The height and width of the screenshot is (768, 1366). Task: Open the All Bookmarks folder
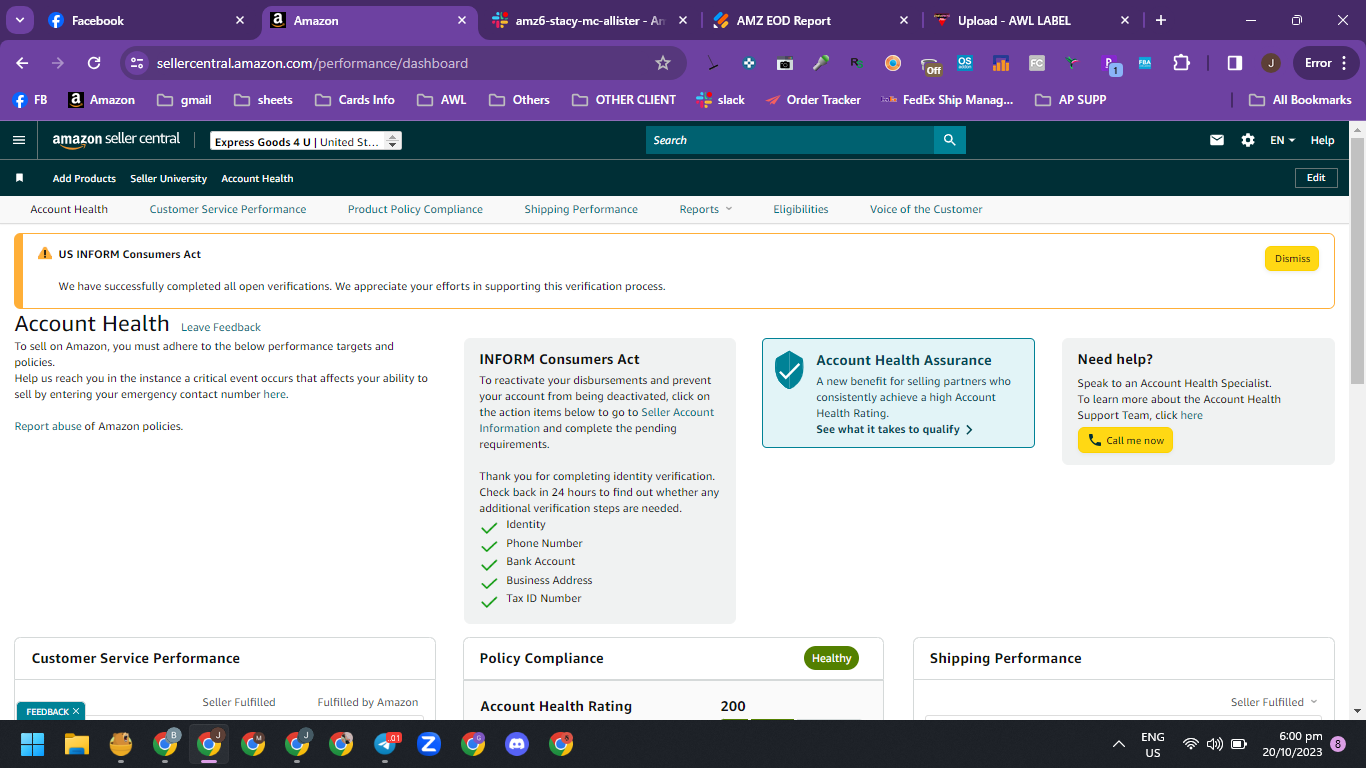click(1300, 100)
